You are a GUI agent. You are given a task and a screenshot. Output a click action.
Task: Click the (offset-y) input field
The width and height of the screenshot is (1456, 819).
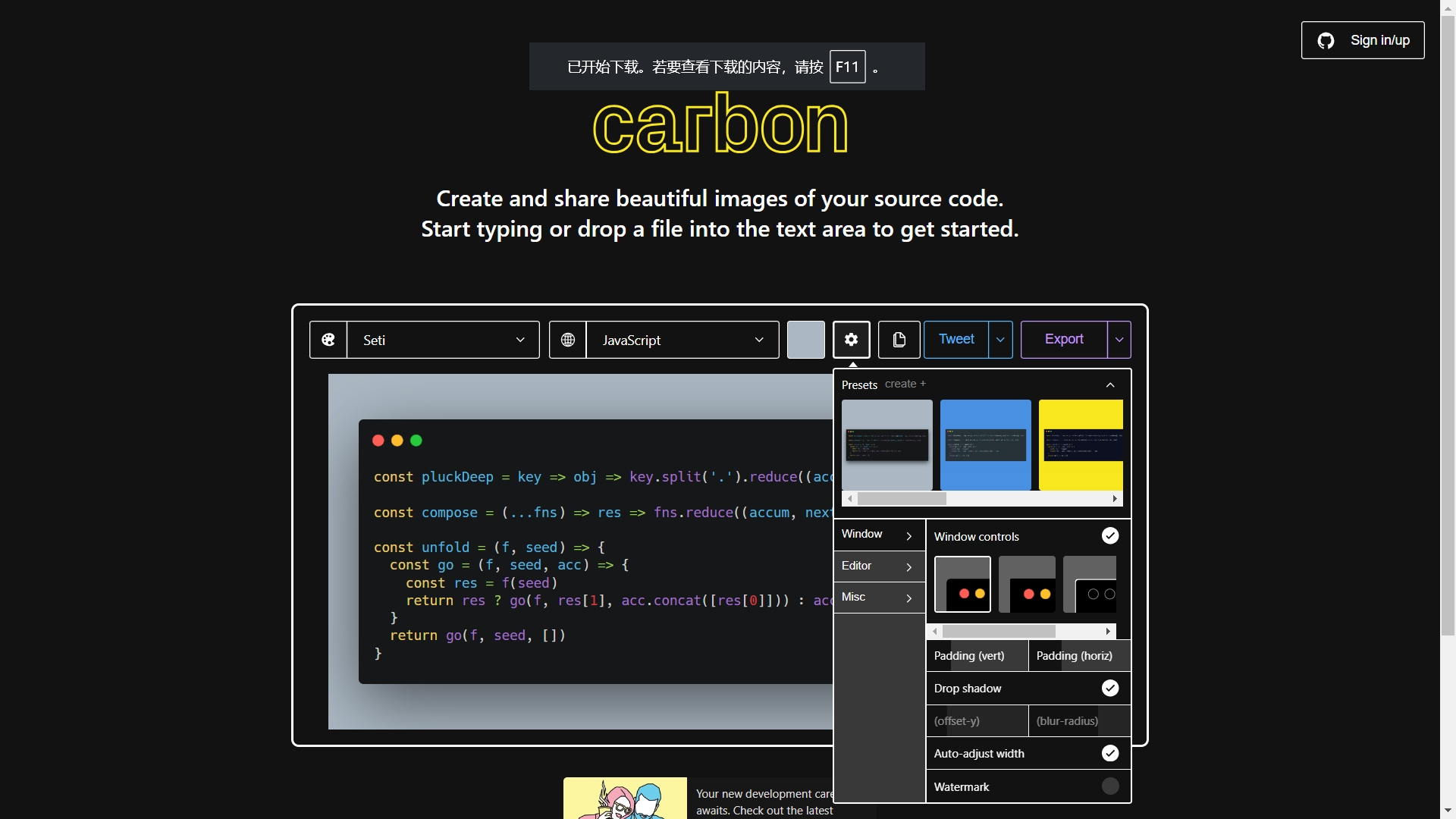[977, 721]
